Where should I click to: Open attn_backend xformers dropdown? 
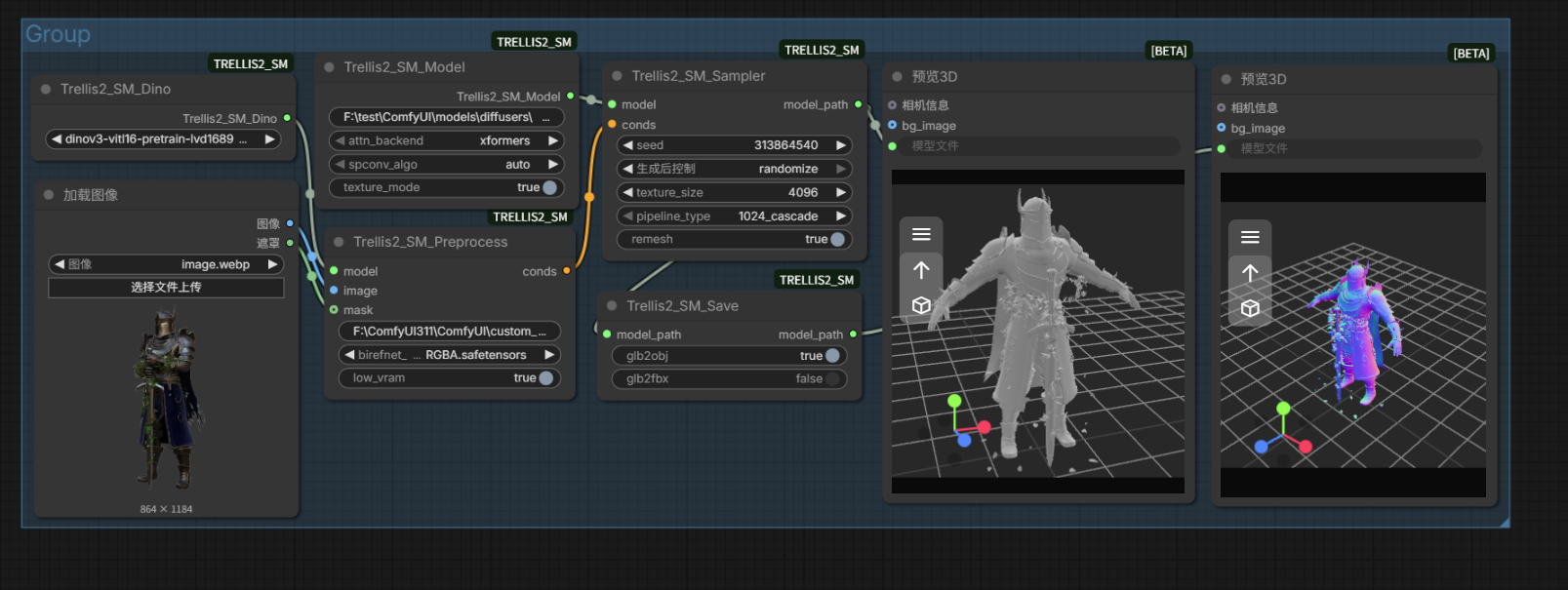(447, 140)
